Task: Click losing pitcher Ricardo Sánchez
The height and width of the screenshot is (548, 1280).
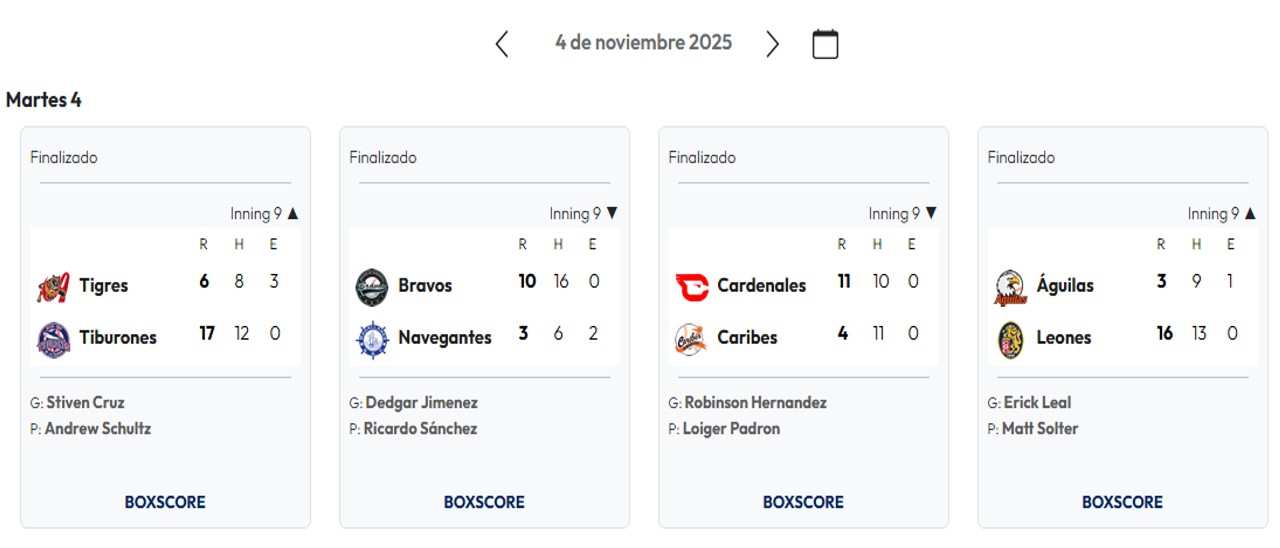Action: pyautogui.click(x=420, y=429)
